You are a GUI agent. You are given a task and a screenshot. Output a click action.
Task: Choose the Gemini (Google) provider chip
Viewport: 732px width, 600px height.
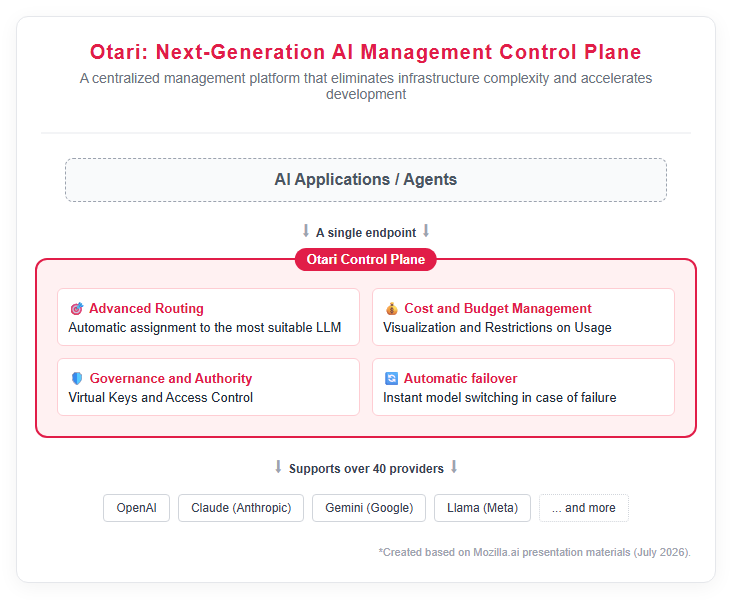[x=369, y=508]
